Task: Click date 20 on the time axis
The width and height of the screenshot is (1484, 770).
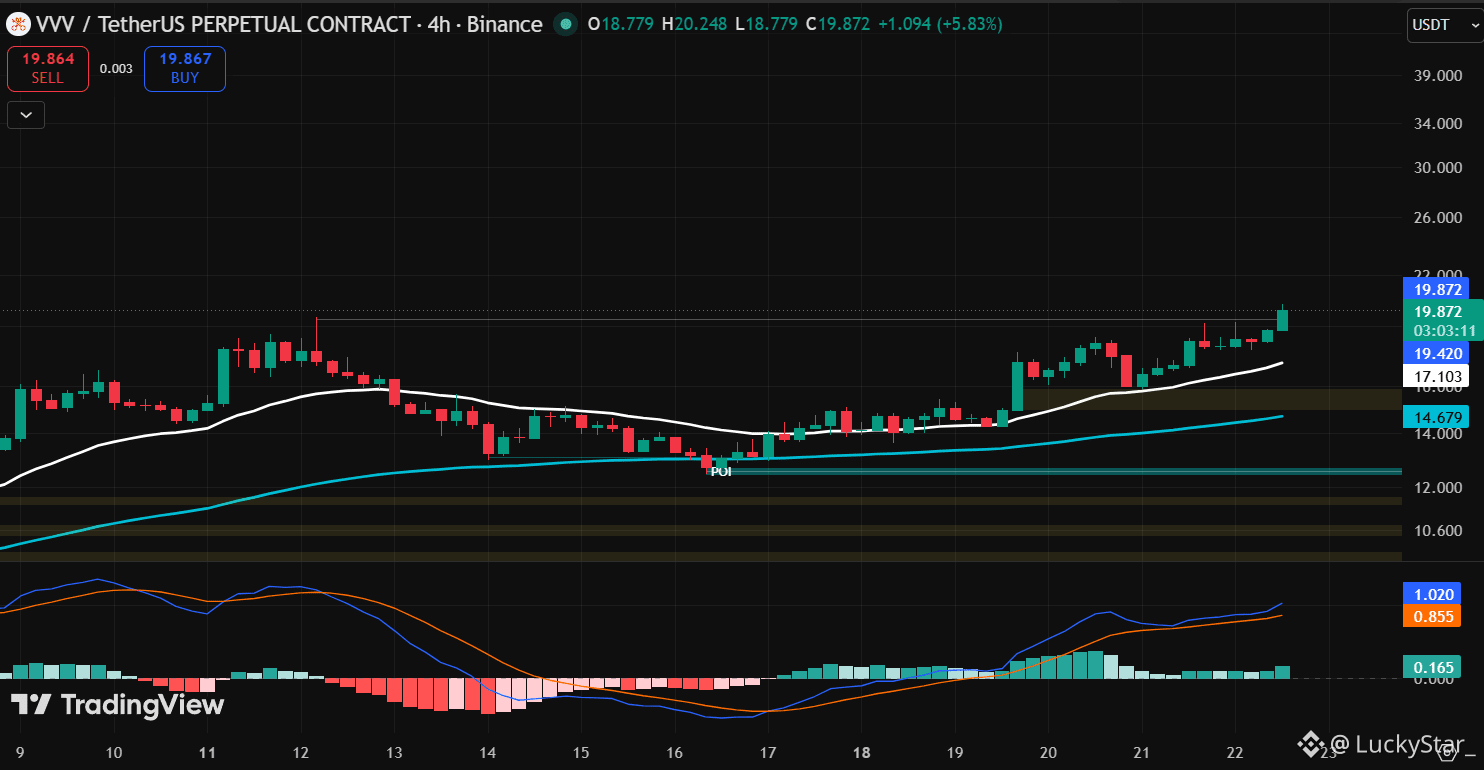Action: pos(1049,754)
